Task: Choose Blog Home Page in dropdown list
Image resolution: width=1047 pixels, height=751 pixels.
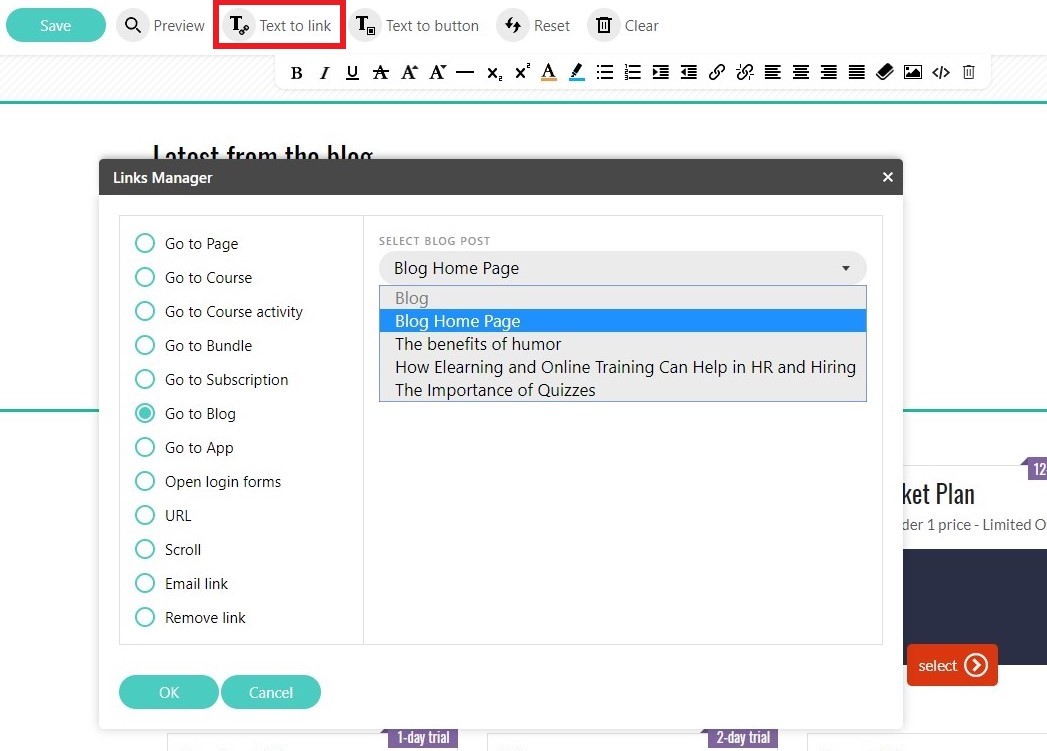Action: pos(622,321)
